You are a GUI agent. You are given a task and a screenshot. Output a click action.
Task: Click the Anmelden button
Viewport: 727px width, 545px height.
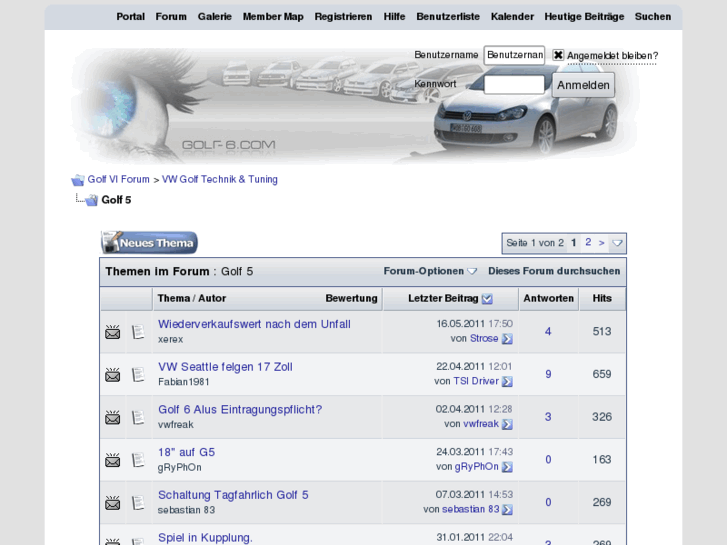point(583,85)
